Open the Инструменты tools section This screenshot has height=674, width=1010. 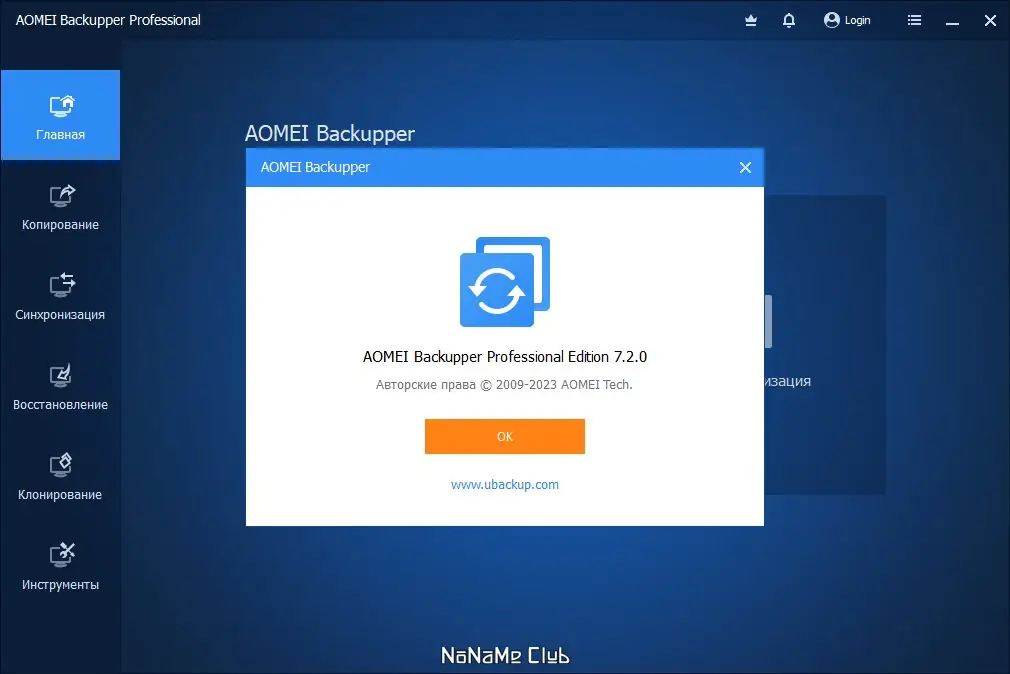pos(60,567)
